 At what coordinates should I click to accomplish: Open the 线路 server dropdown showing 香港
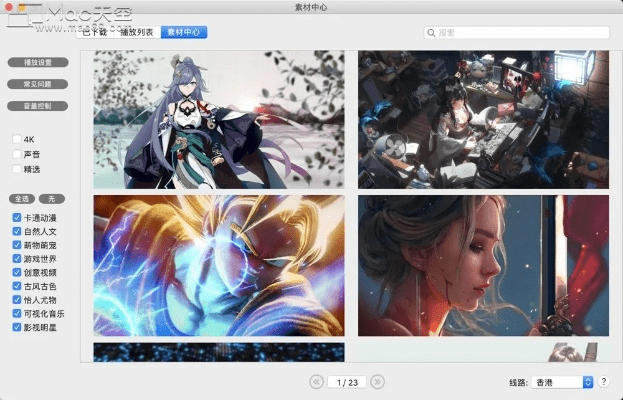pos(562,383)
